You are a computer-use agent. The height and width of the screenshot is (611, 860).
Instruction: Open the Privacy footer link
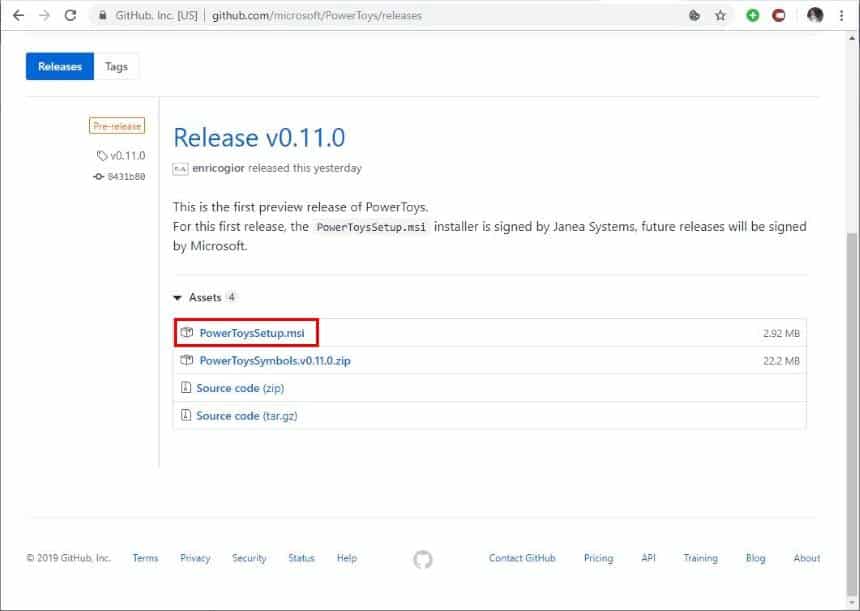click(195, 558)
